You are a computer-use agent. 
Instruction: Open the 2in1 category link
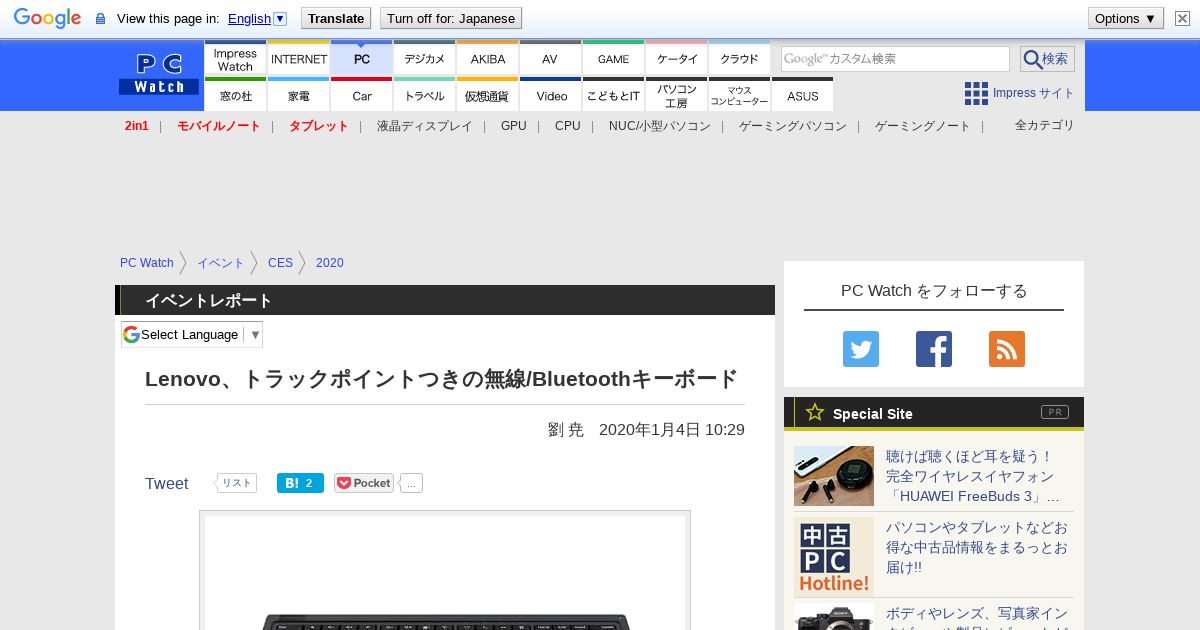136,126
